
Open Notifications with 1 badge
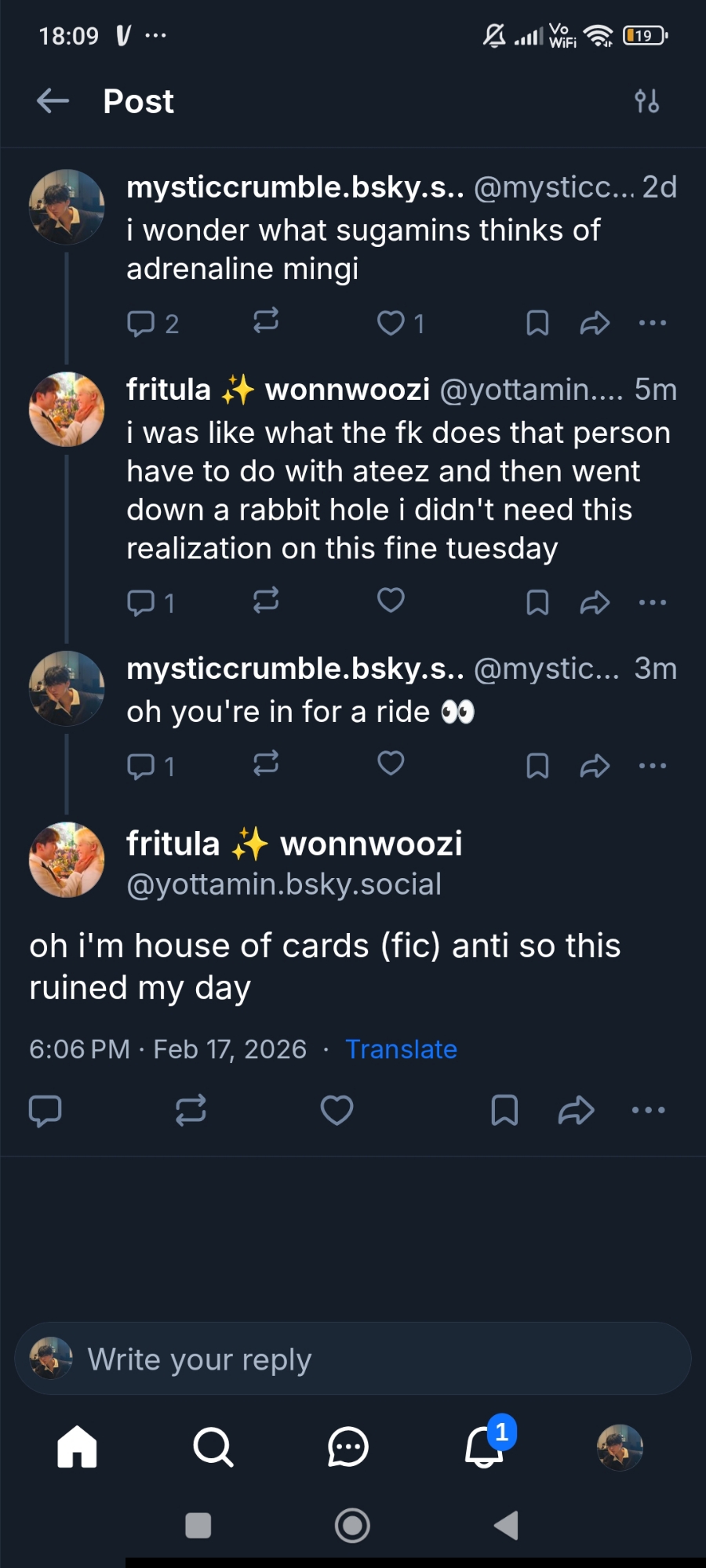coord(485,1446)
